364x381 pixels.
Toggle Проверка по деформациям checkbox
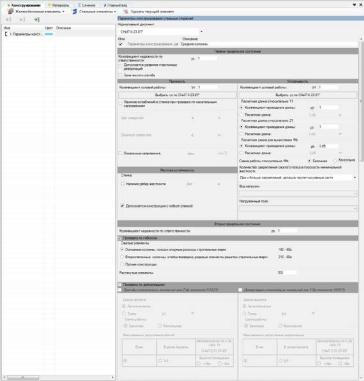pyautogui.click(x=120, y=285)
